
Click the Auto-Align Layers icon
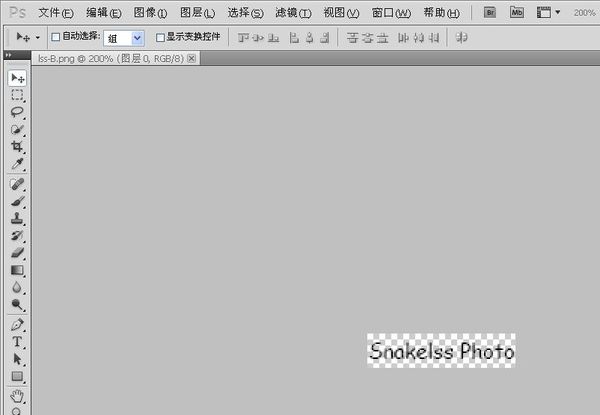(x=461, y=37)
